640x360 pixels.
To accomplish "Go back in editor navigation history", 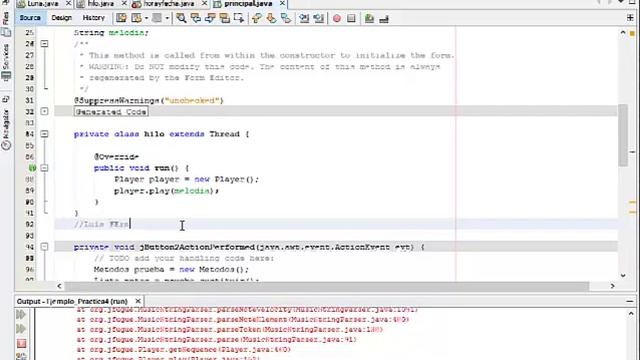I will [136, 18].
